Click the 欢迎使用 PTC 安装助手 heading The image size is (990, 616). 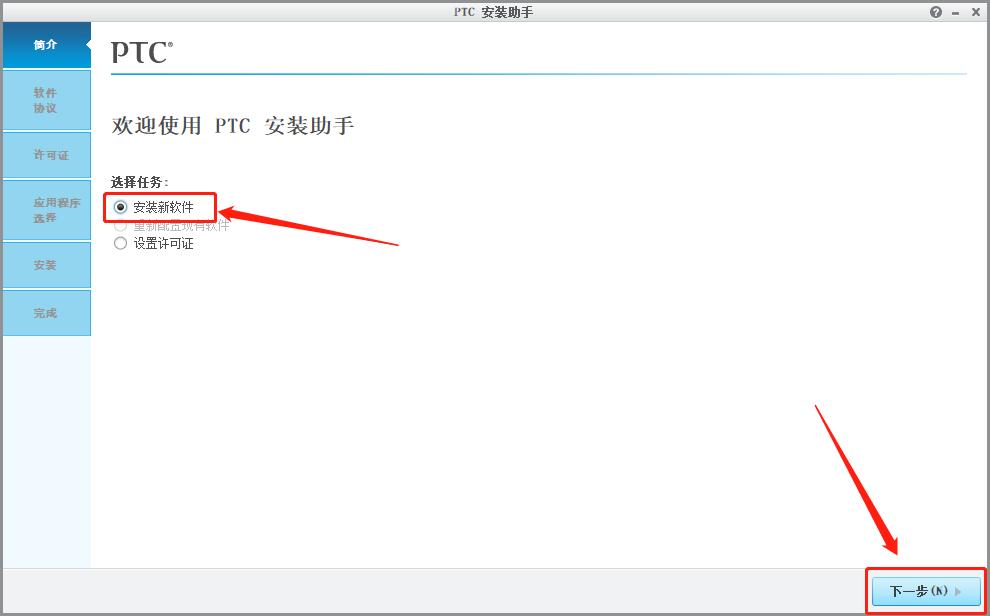[232, 126]
